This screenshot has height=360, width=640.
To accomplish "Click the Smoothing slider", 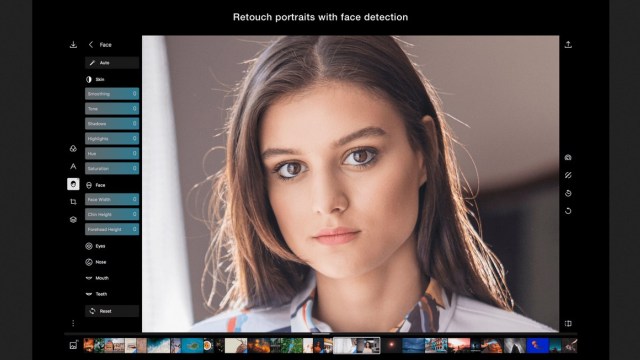I will click(112, 94).
